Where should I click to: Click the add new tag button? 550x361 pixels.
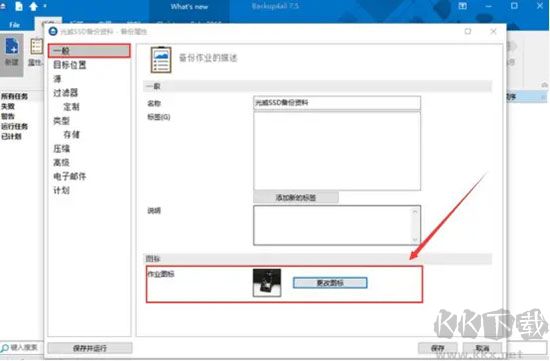coord(296,198)
